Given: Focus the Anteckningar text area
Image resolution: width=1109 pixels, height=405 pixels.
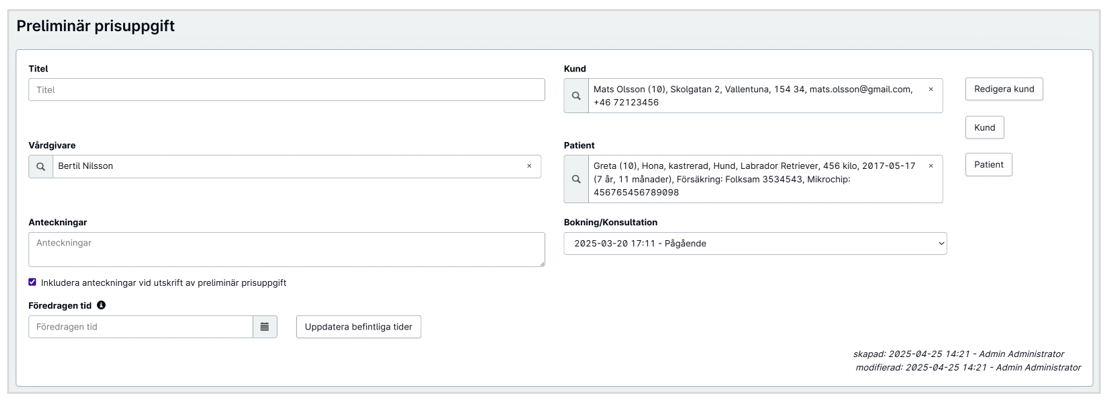Looking at the screenshot, I should [x=286, y=250].
